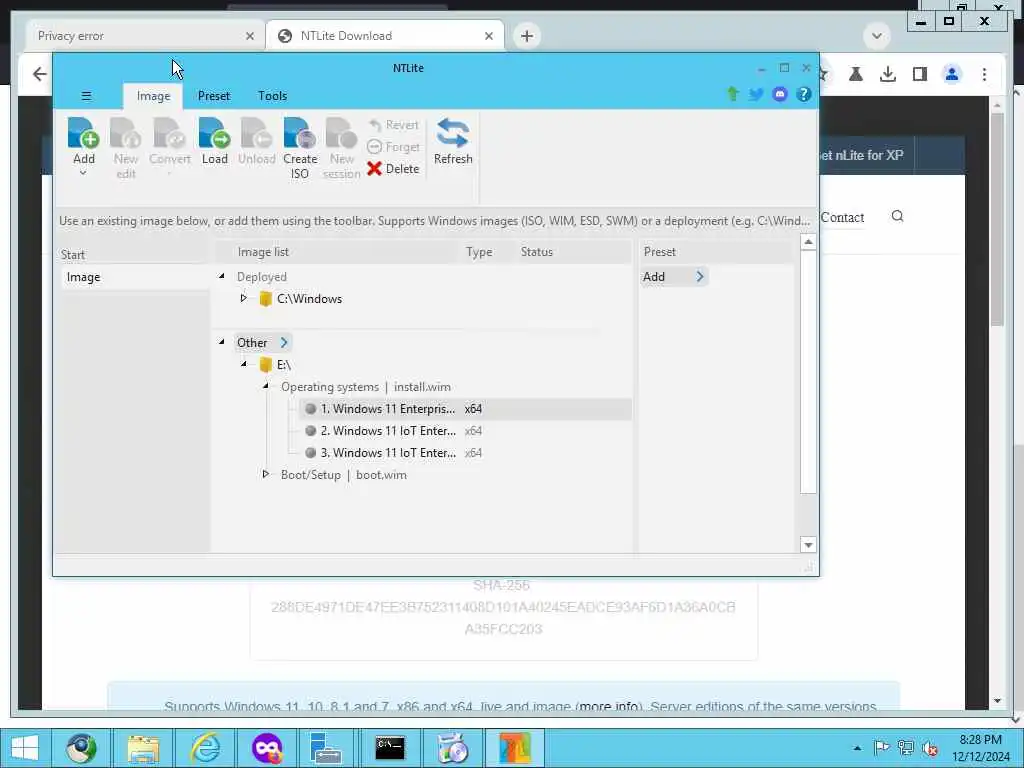
Task: Switch to the Image tab
Action: click(x=153, y=96)
